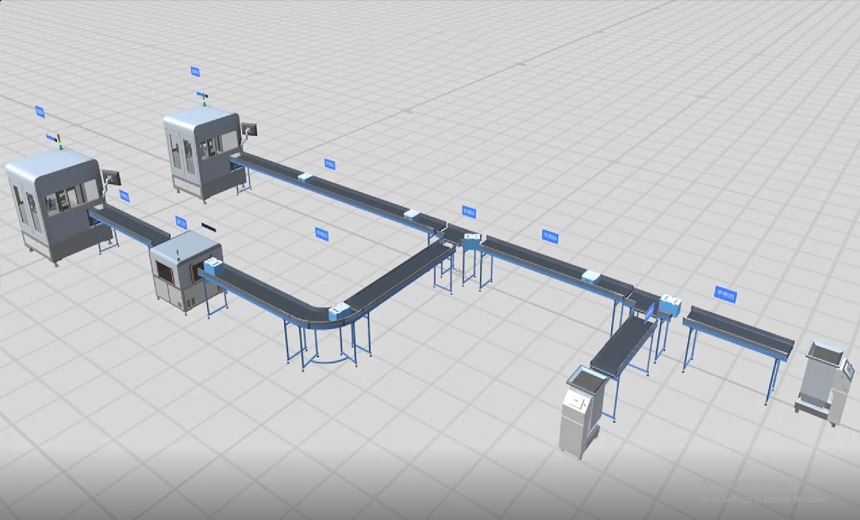Click the box on the first transfer junction
Screen dimensions: 860x520
point(472,239)
